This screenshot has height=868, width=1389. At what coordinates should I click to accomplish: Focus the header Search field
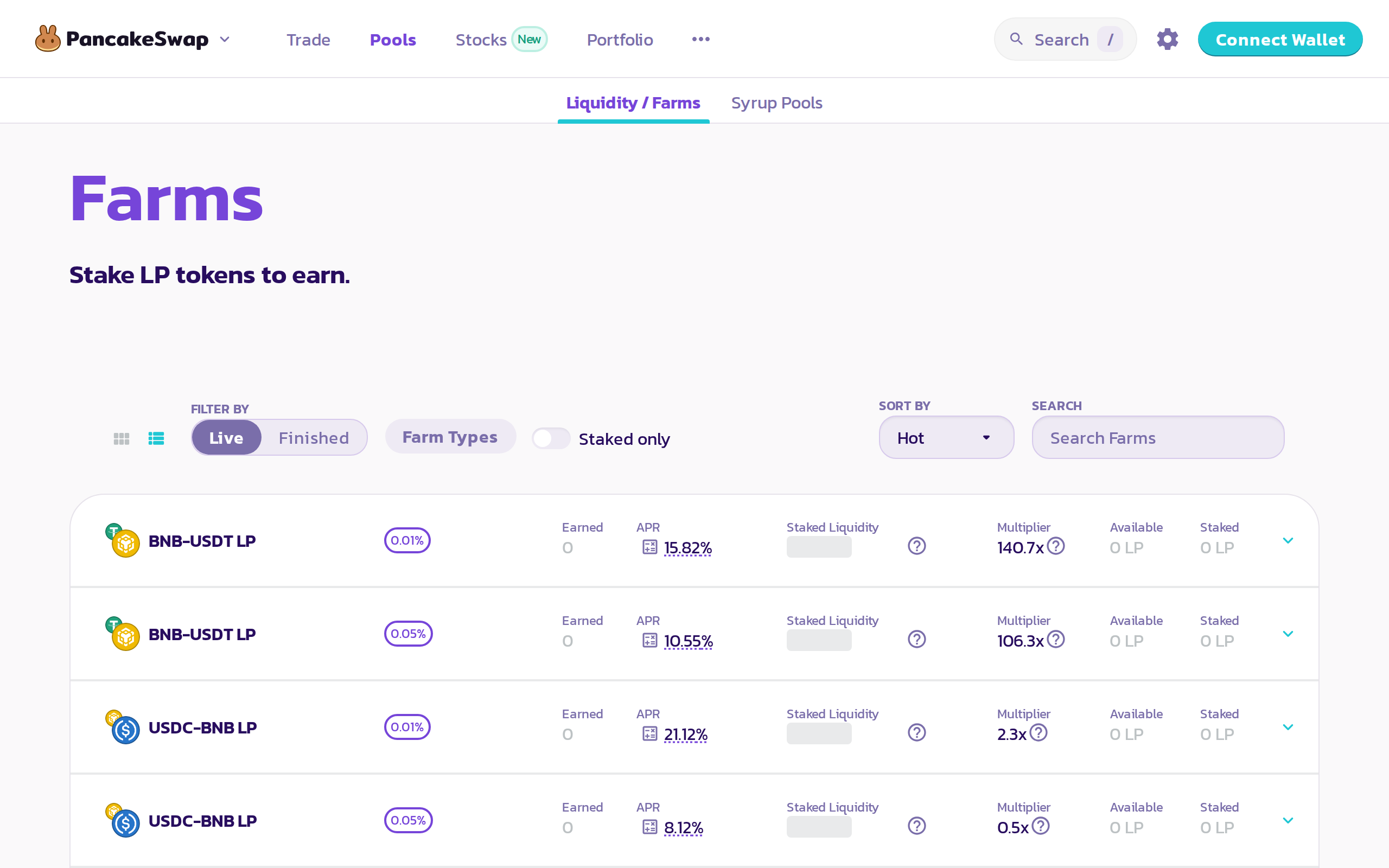click(1065, 39)
